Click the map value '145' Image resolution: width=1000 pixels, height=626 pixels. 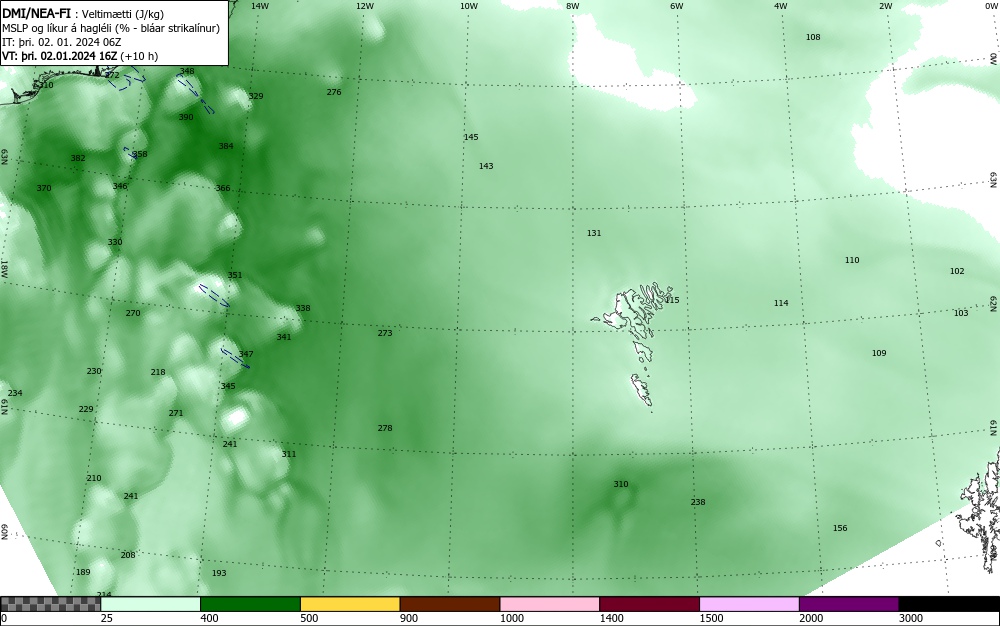tap(471, 136)
